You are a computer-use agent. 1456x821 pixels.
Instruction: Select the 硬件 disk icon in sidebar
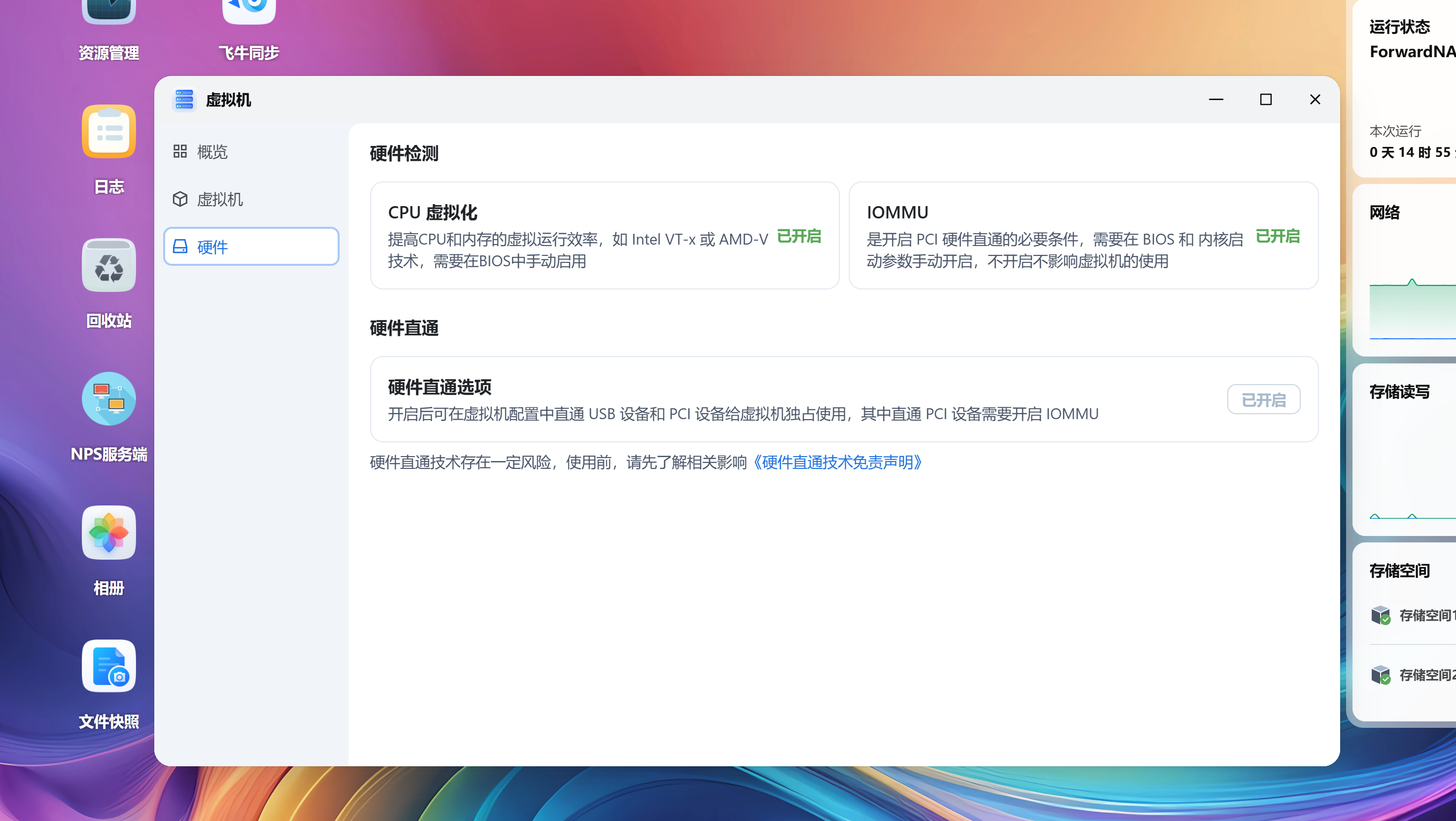pos(180,247)
